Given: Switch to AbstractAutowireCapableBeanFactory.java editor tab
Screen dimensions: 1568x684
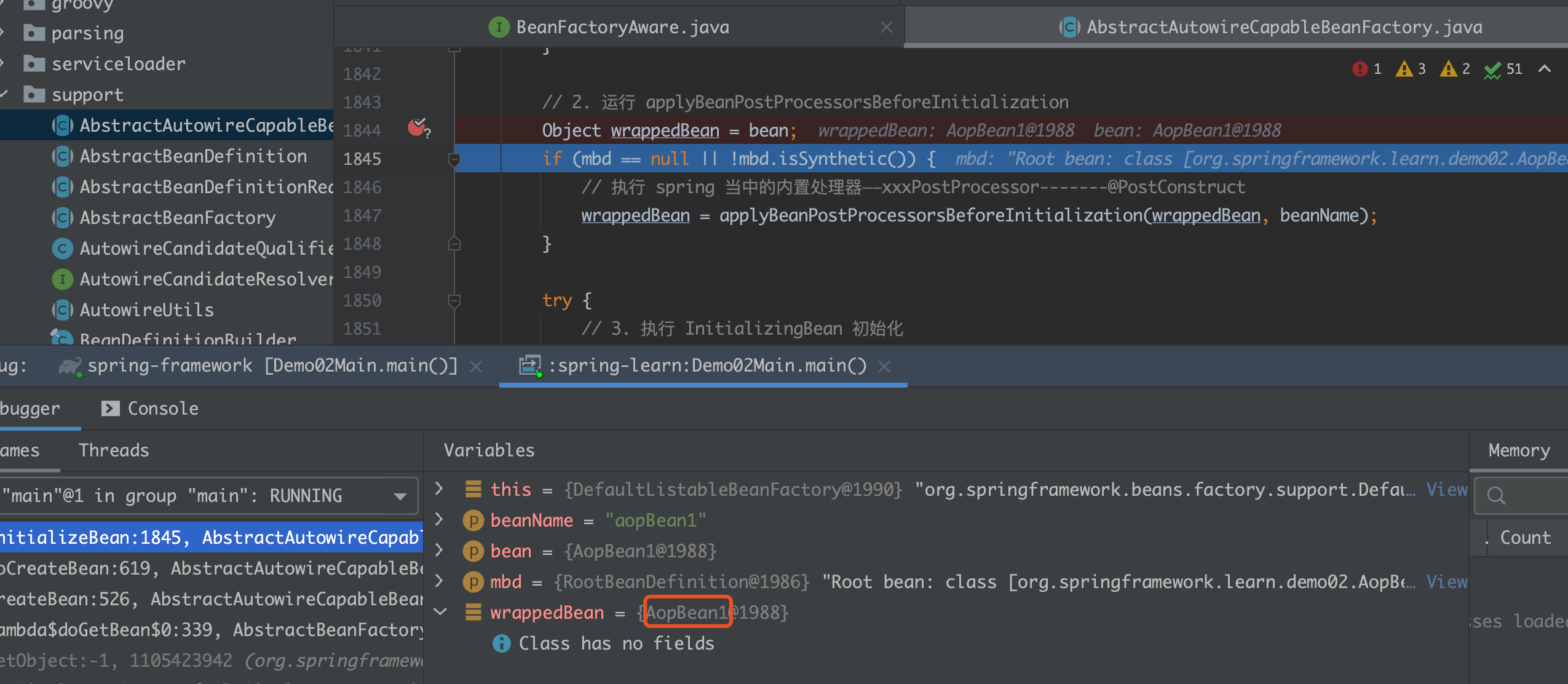Looking at the screenshot, I should coord(1270,27).
